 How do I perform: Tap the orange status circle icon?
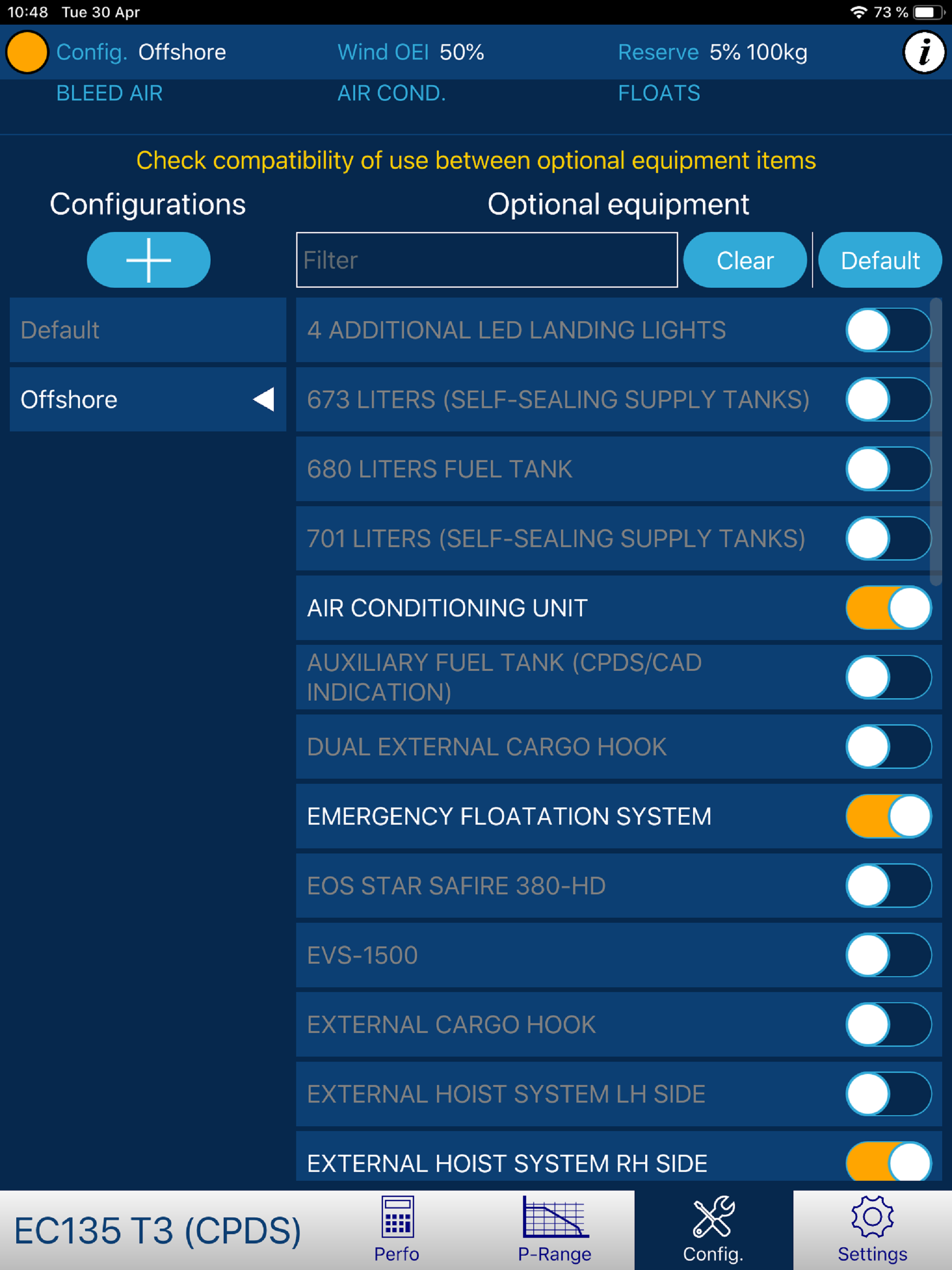pyautogui.click(x=26, y=52)
